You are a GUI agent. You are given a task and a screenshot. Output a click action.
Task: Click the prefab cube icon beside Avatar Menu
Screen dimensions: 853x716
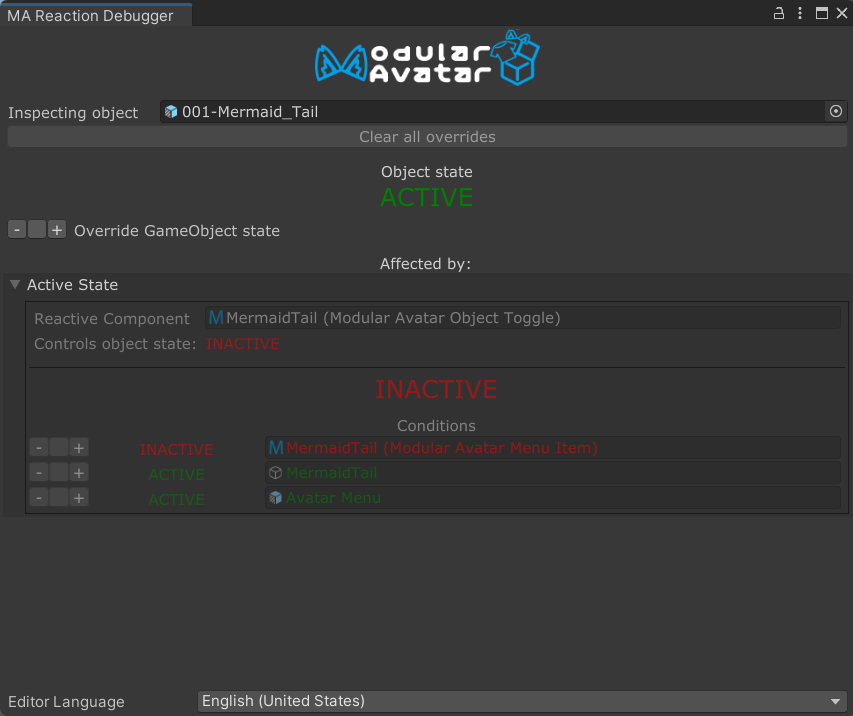pos(276,498)
